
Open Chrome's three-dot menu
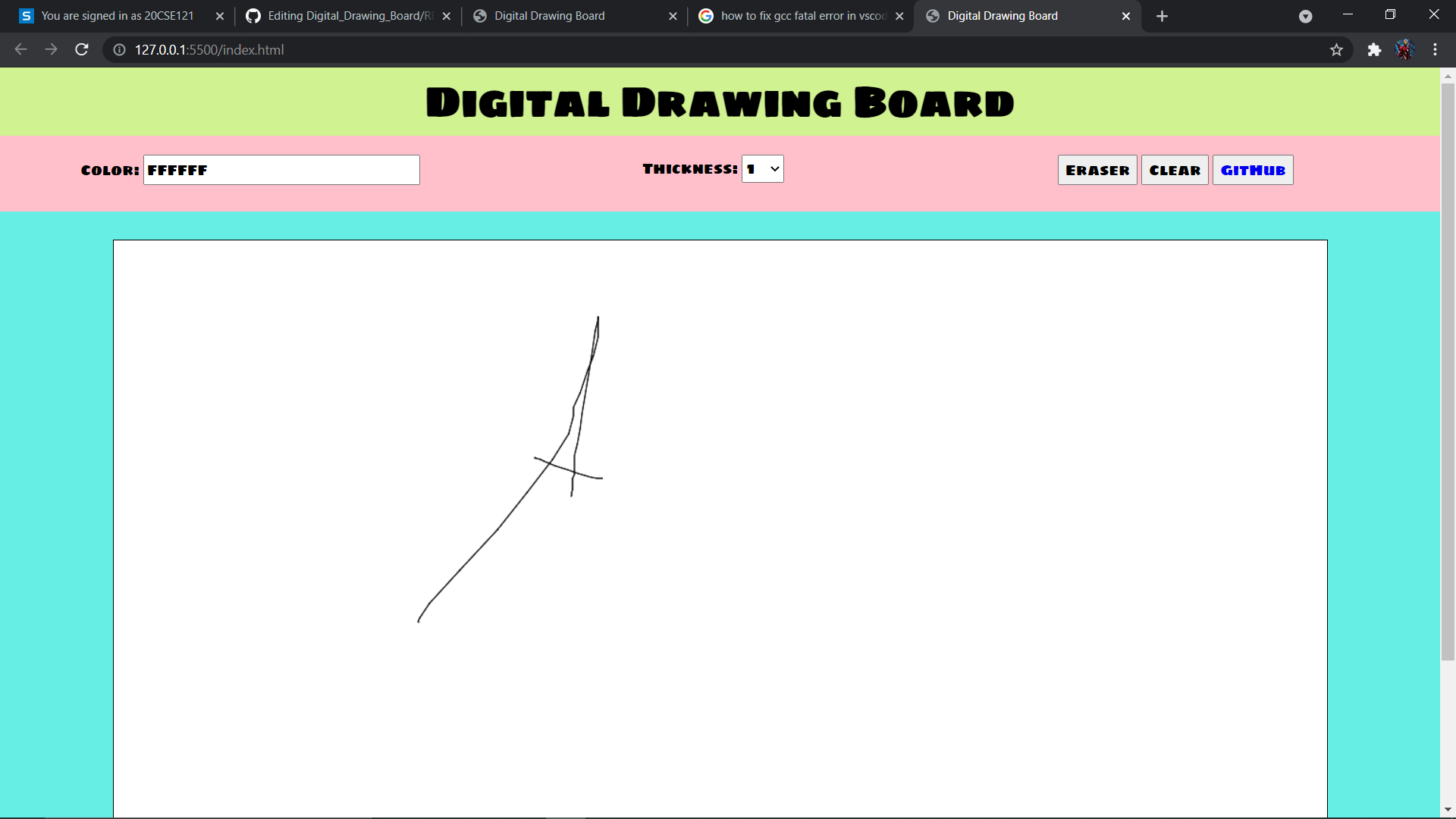1436,49
